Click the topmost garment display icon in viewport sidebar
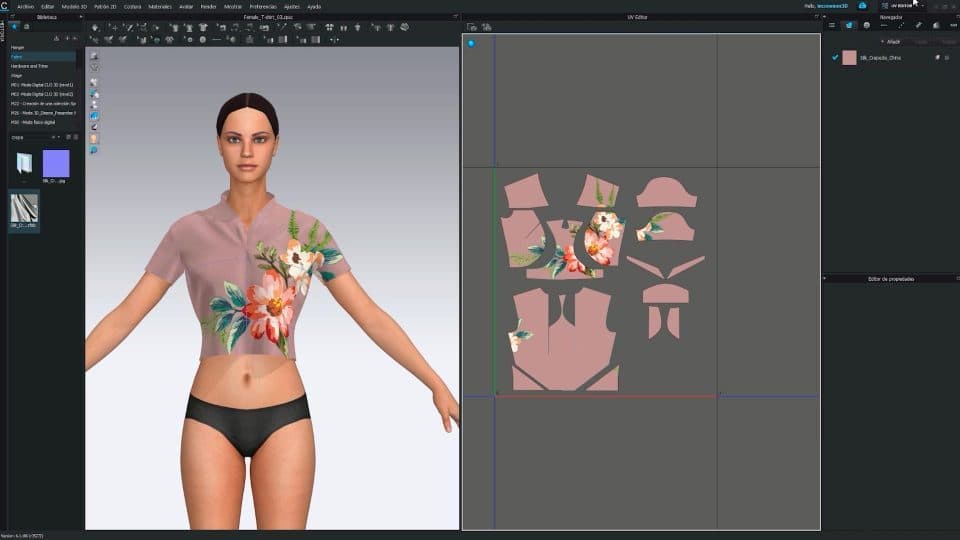960x540 pixels. [x=94, y=56]
